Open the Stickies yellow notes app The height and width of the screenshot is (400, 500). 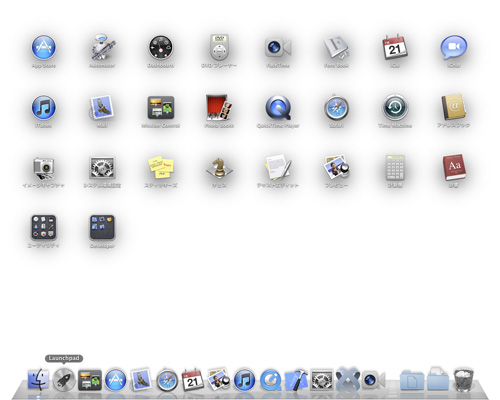161,168
